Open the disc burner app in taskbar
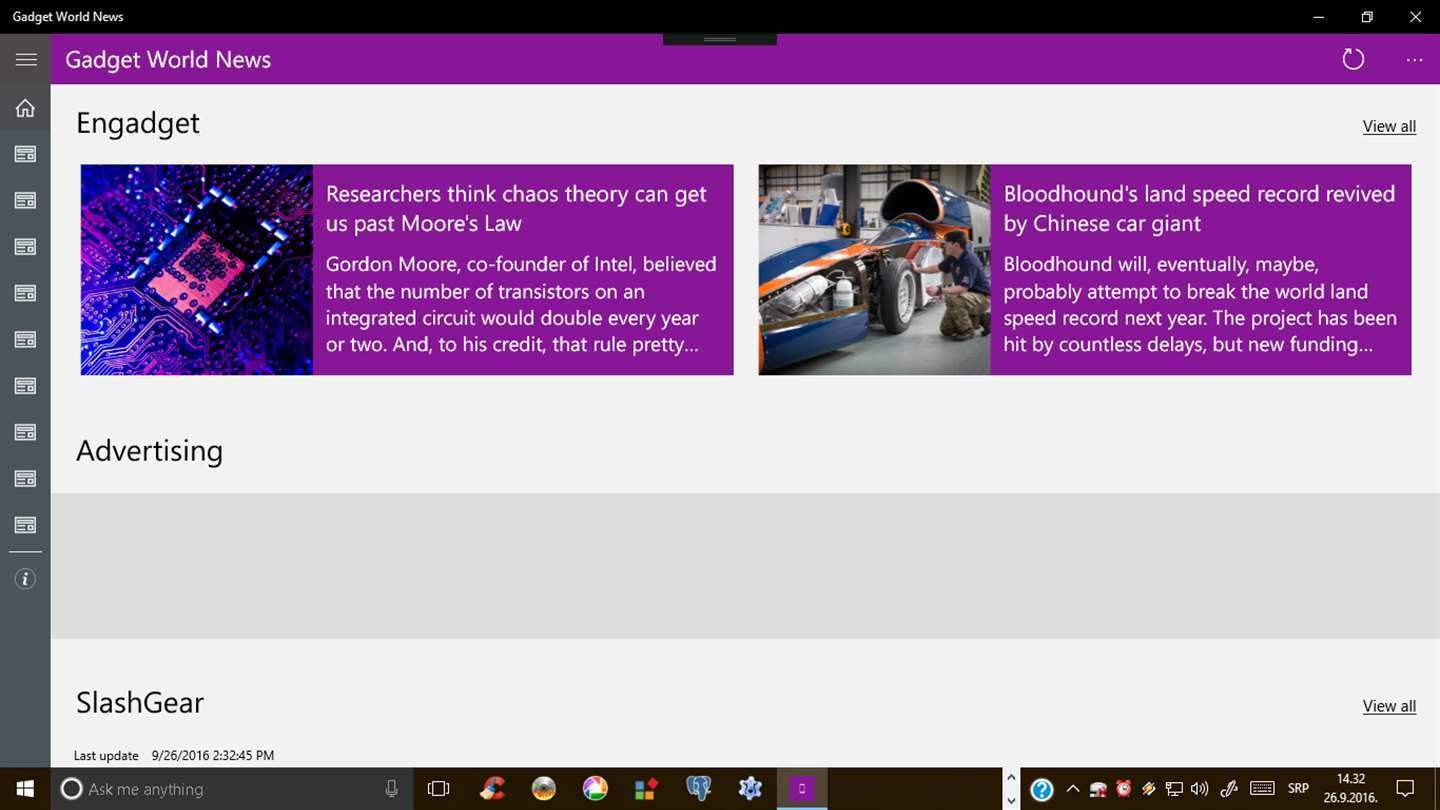Screen dimensions: 1440x810 click(543, 788)
